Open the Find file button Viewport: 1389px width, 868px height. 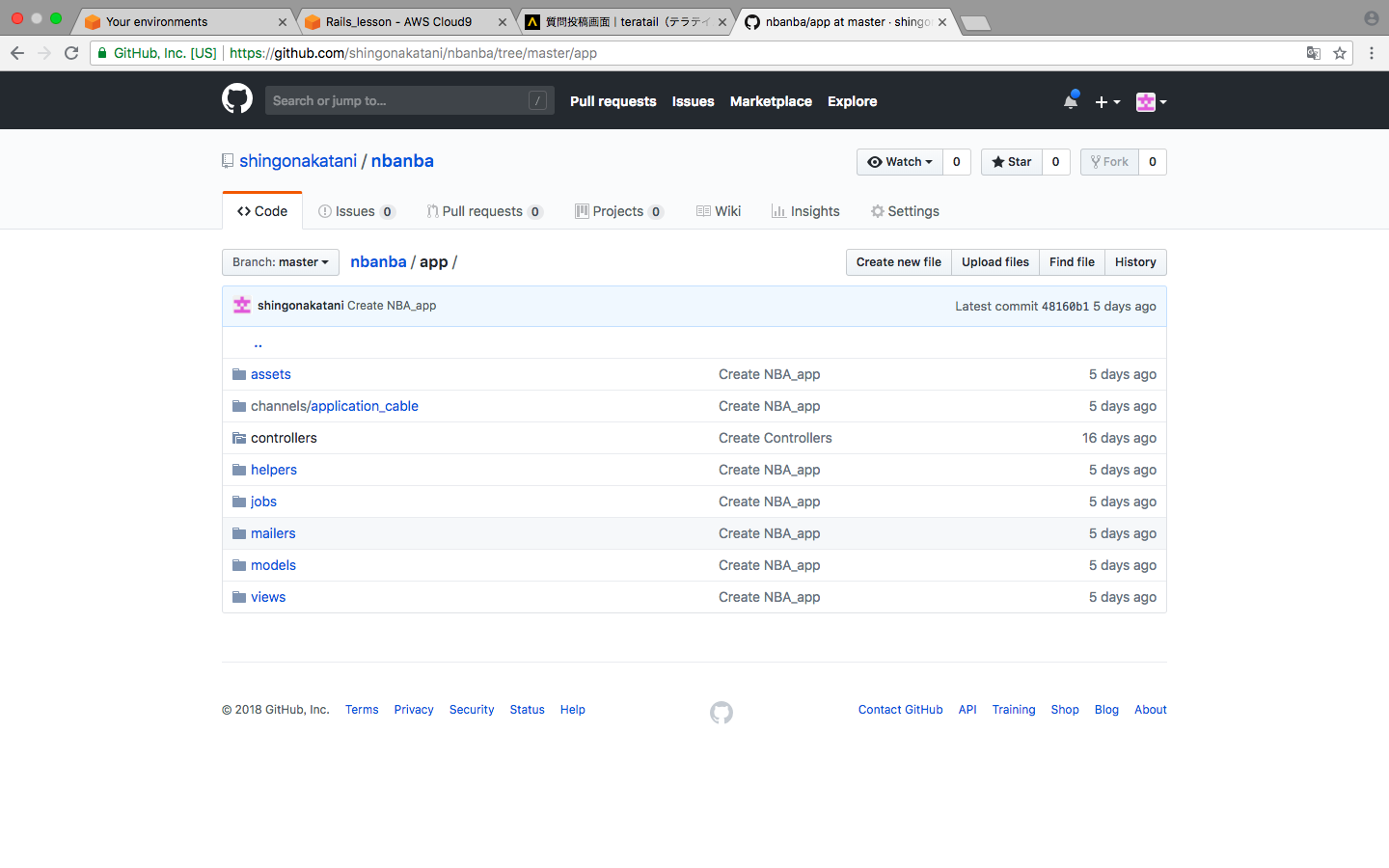(x=1072, y=262)
